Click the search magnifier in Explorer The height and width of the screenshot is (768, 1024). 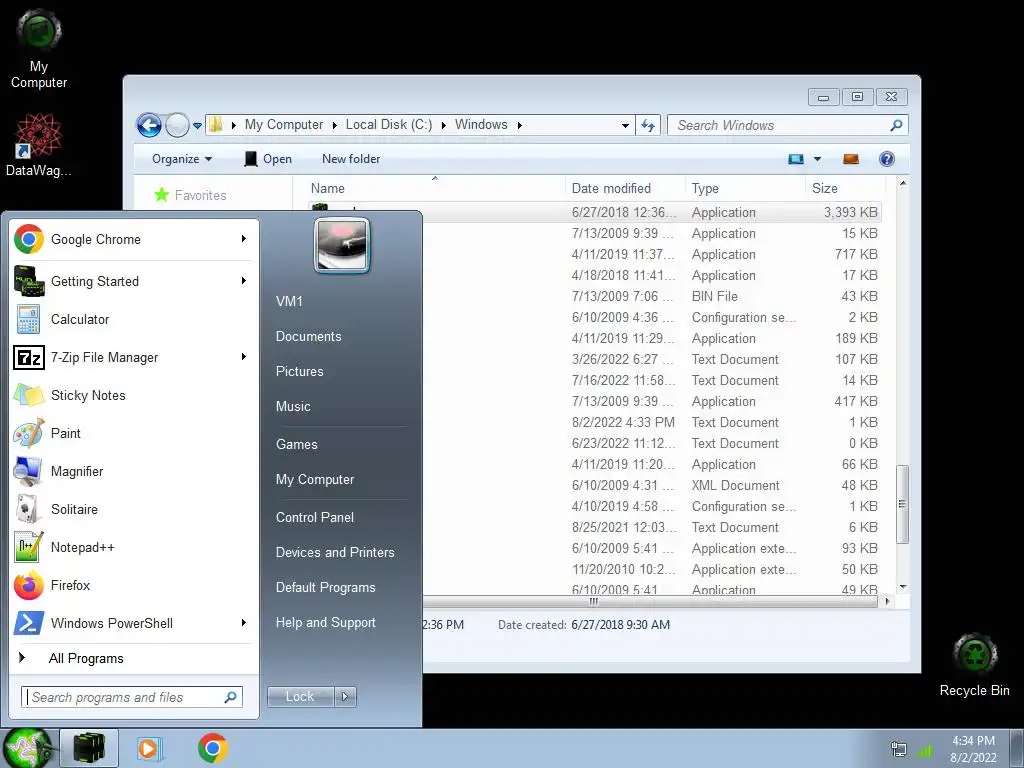(896, 125)
